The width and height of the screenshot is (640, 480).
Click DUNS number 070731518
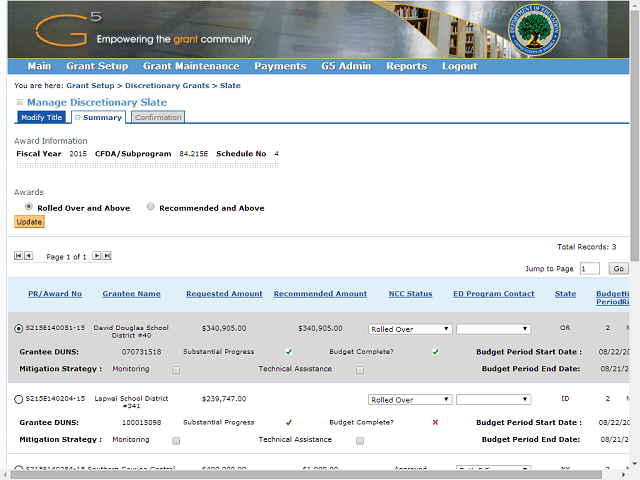click(x=141, y=352)
